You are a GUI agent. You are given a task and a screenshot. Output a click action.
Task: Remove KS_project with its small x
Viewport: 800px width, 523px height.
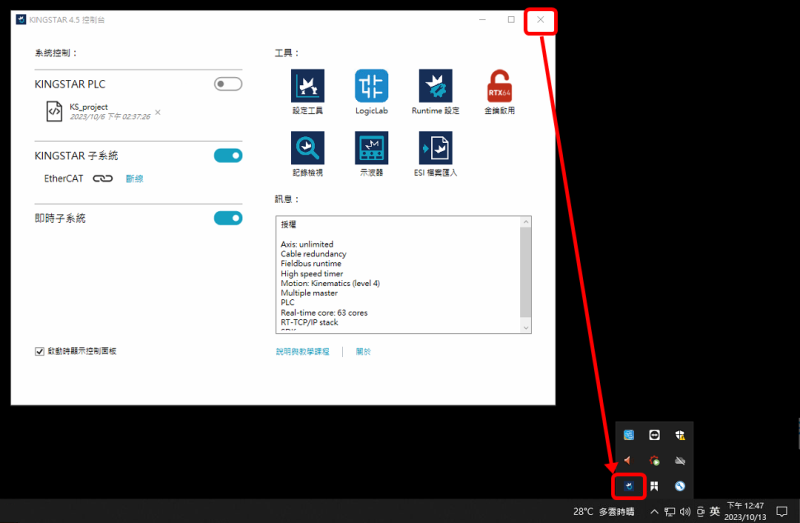[158, 112]
